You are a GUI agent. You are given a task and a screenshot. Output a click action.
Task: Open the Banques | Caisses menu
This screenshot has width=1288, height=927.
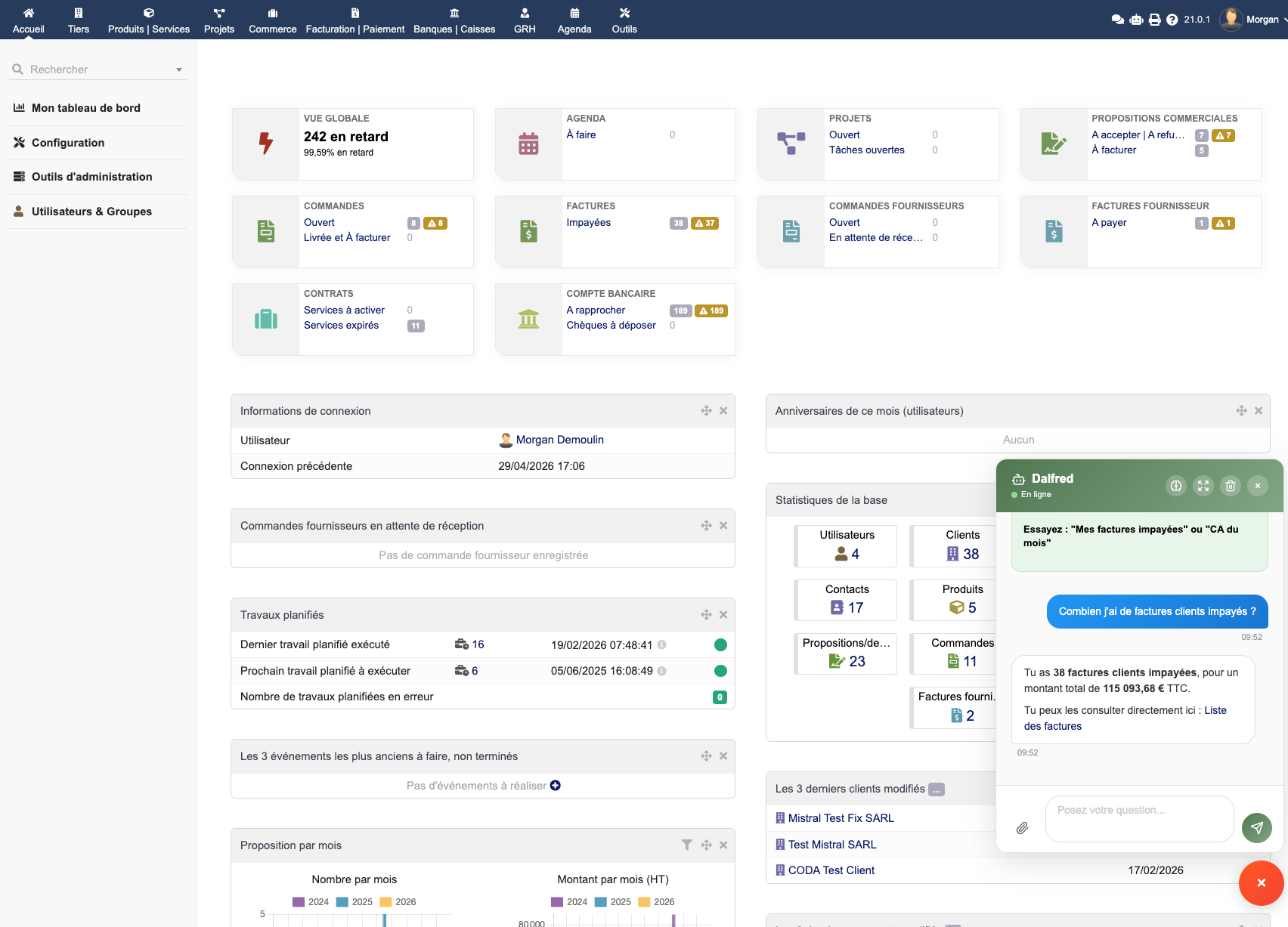454,20
